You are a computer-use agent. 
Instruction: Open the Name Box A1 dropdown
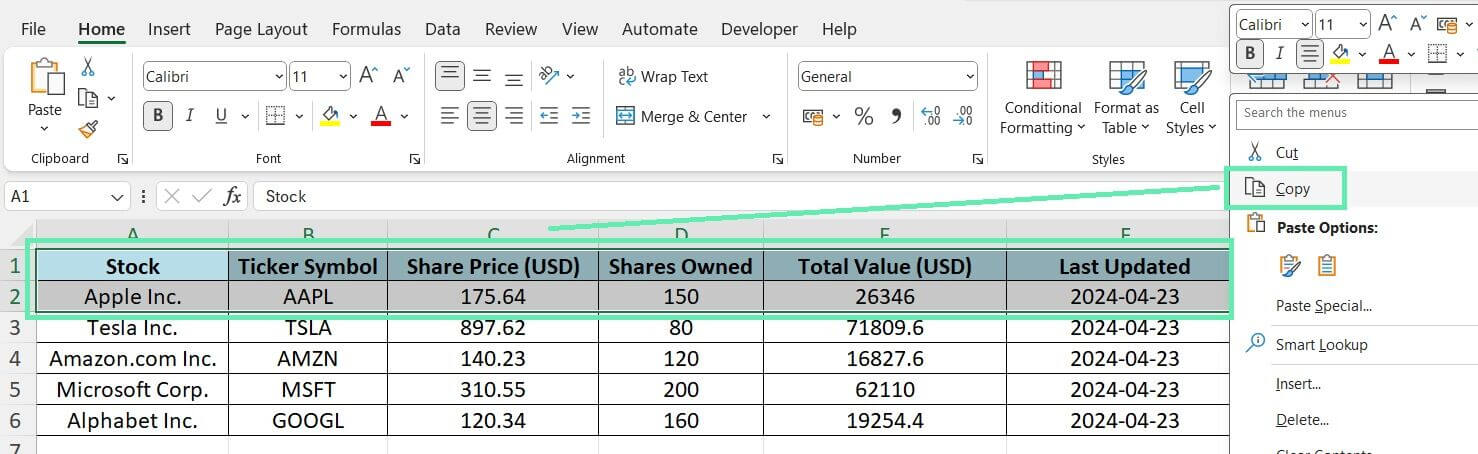(119, 197)
